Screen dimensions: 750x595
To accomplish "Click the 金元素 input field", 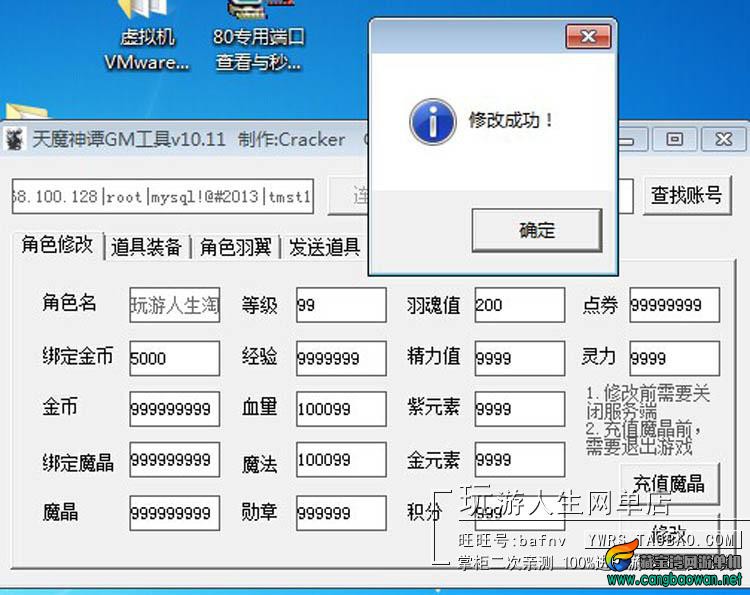I will pos(520,460).
